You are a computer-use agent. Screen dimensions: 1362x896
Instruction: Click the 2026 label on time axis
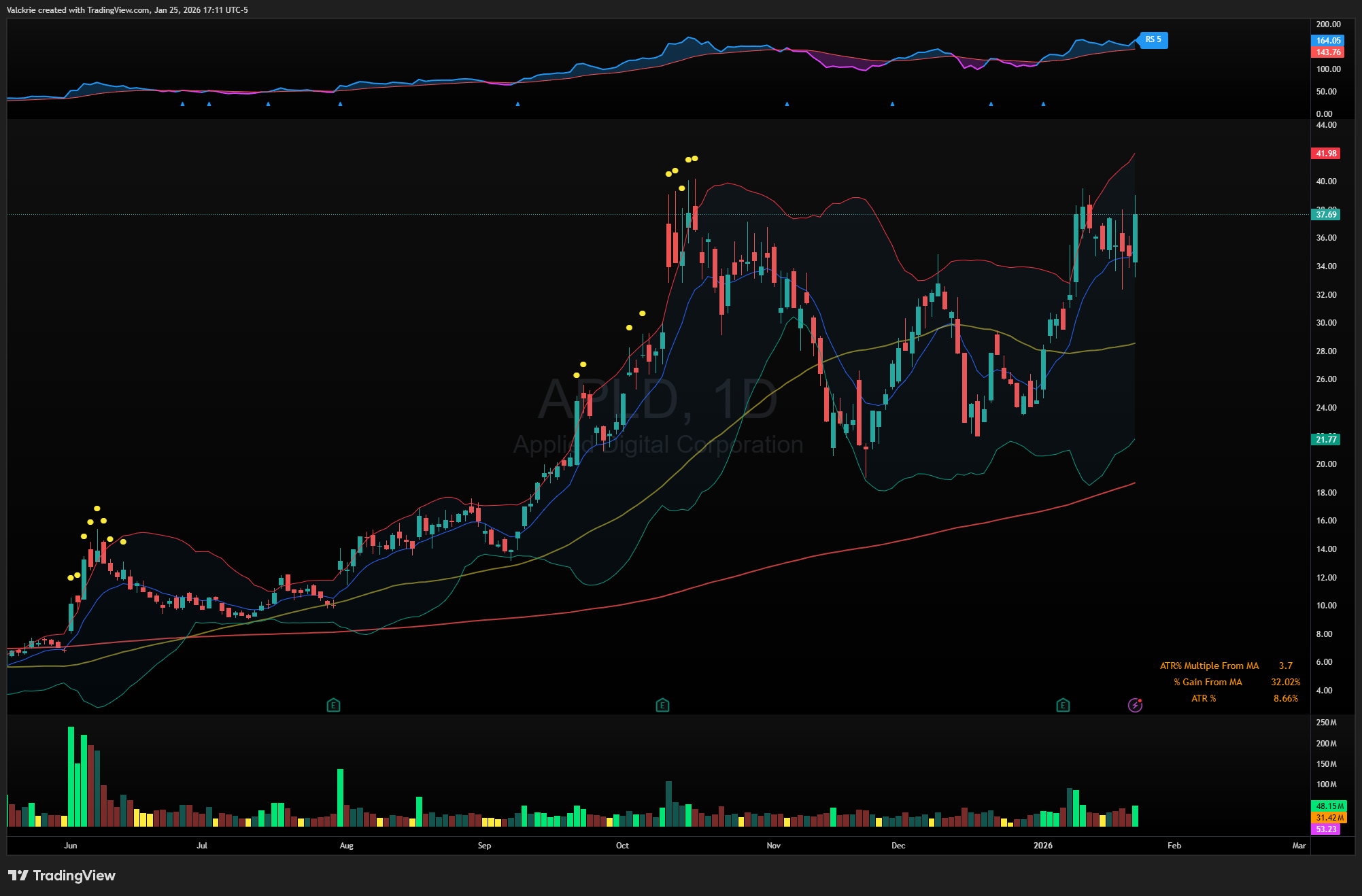tap(1042, 846)
